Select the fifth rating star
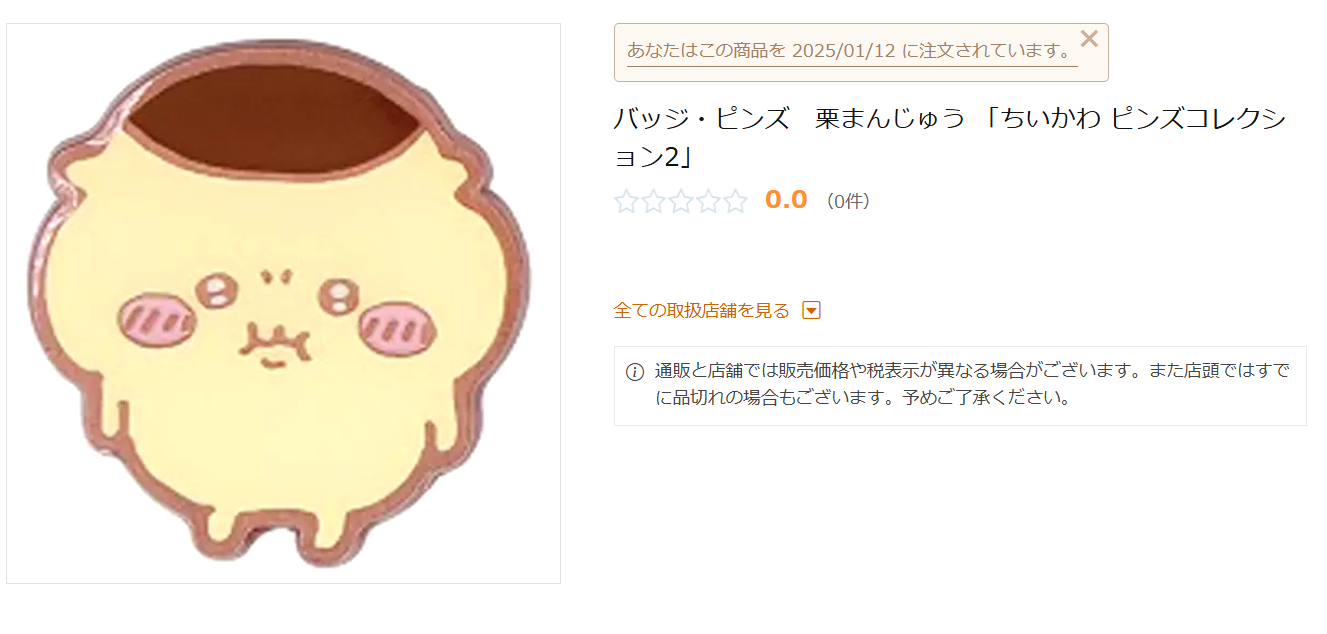1327x634 pixels. [x=735, y=202]
